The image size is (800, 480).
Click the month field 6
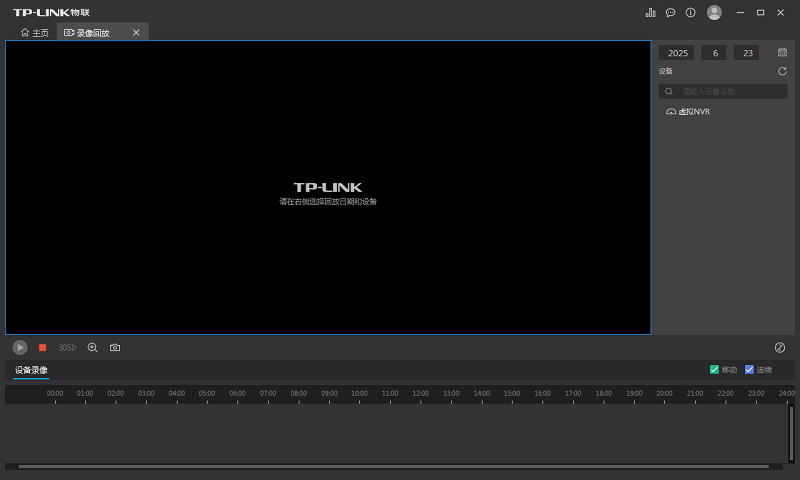pos(714,53)
